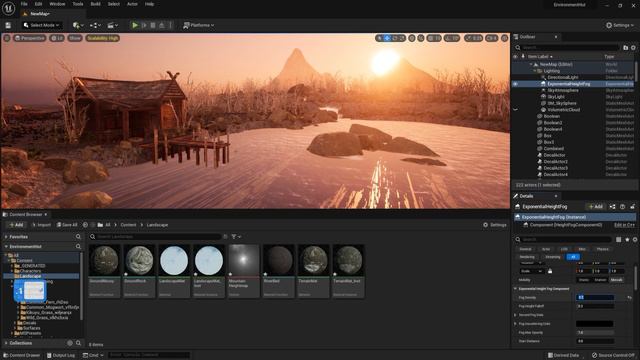This screenshot has height=360, width=640.
Task: Open the Blueprints toolbar dropdown icon
Action: (x=95, y=25)
